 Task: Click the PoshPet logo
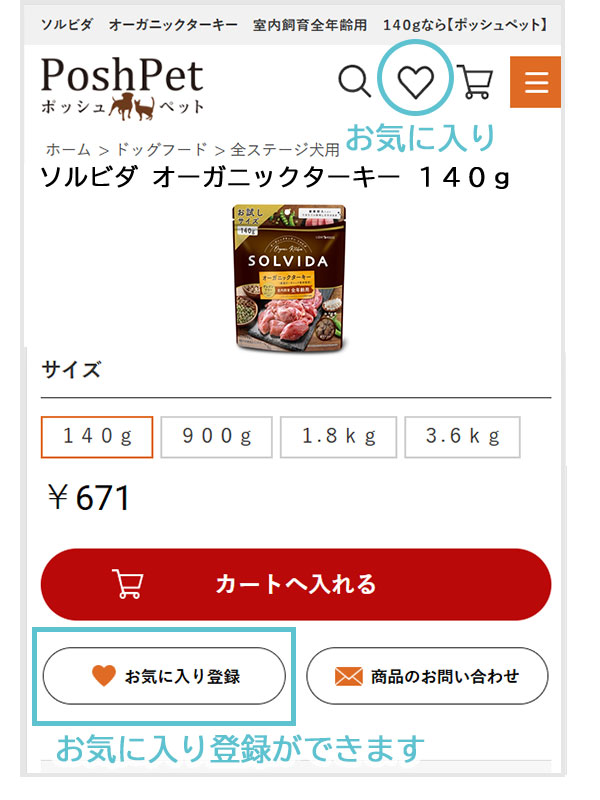[x=122, y=88]
